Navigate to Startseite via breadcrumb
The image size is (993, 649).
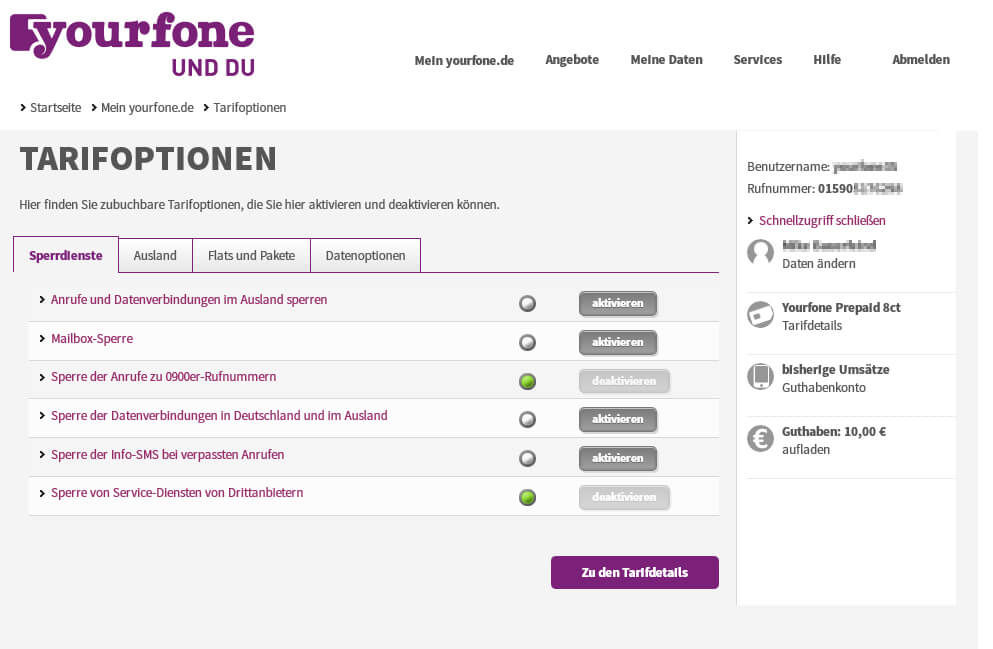[x=55, y=107]
